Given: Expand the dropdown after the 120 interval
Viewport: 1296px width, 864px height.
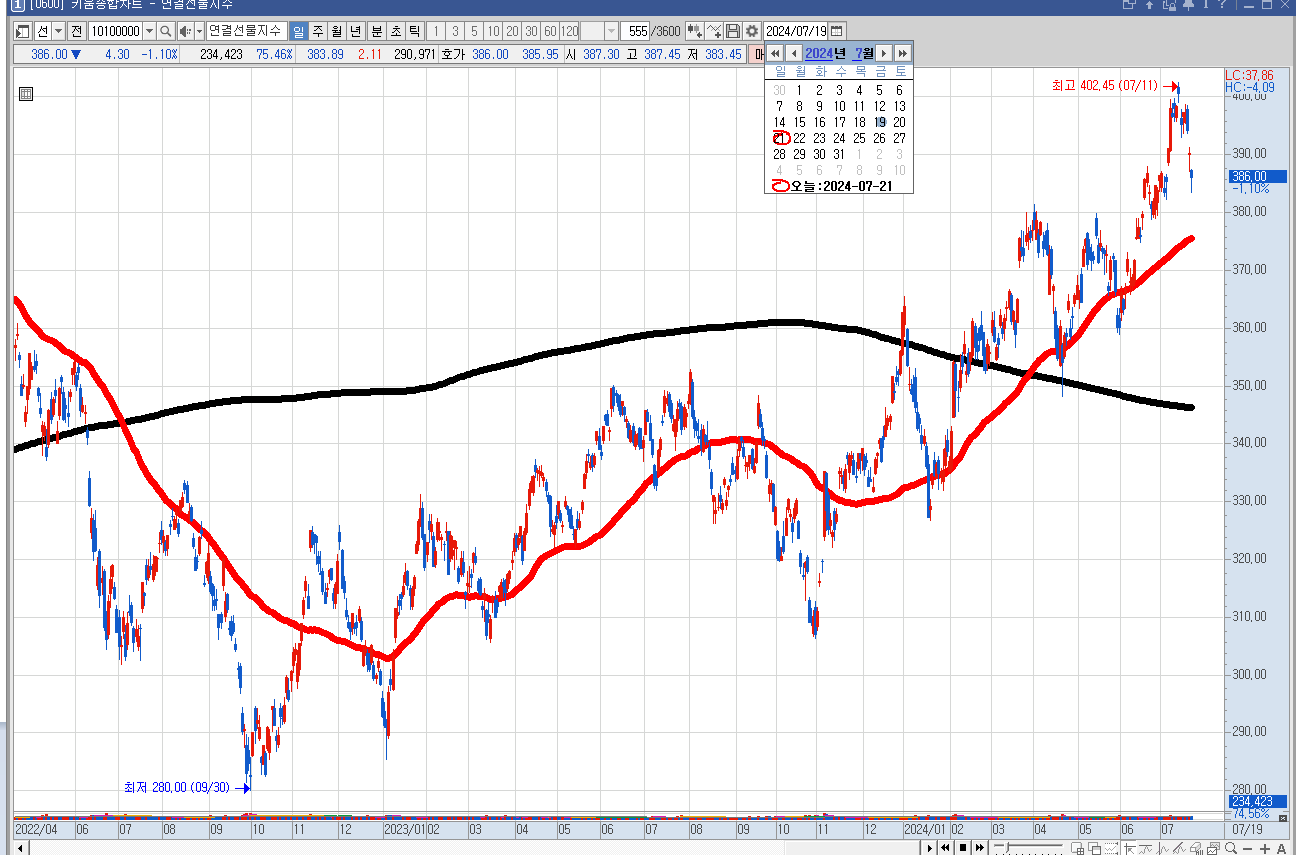Looking at the screenshot, I should click(x=611, y=31).
